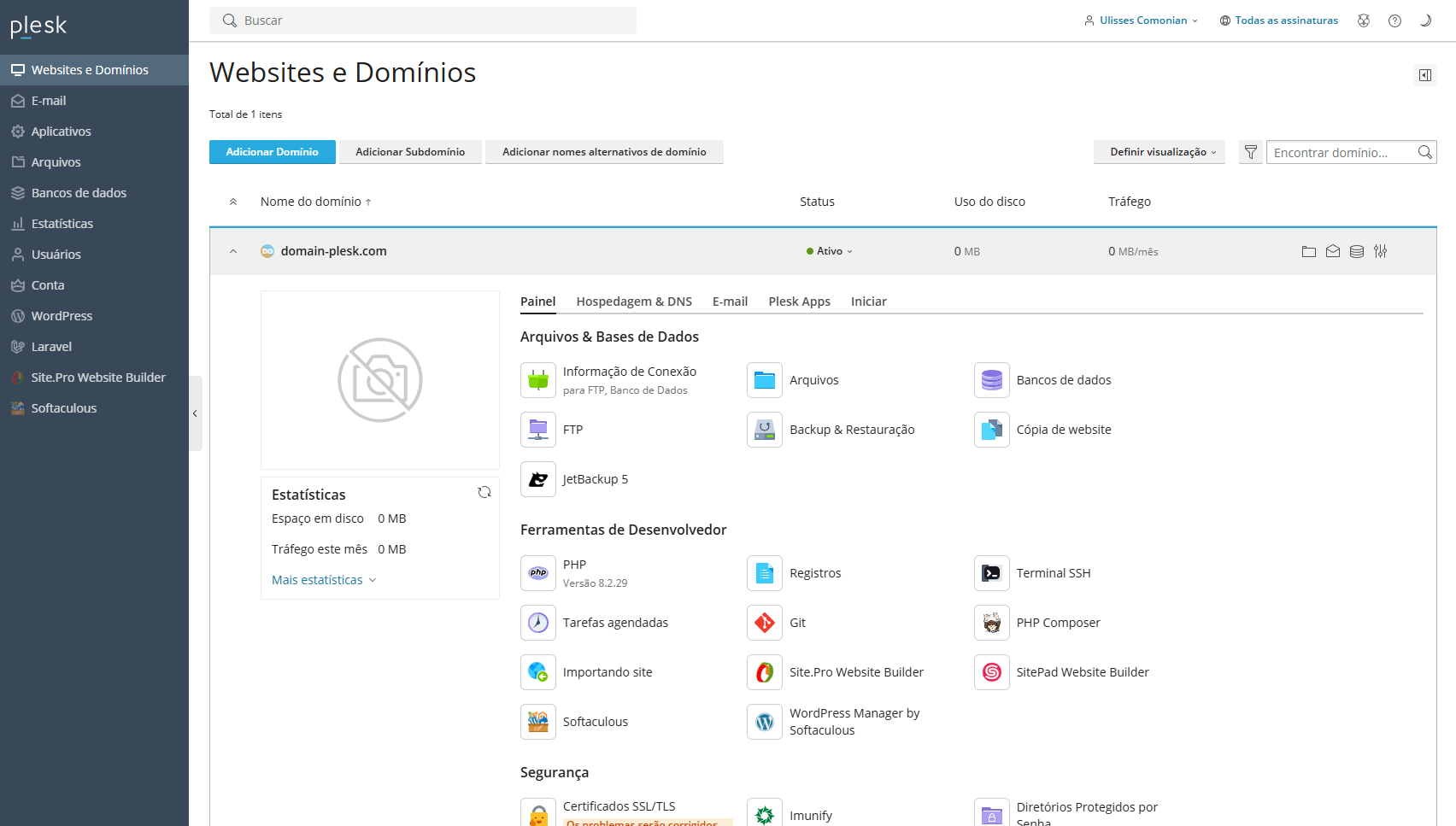Viewport: 1456px width, 826px height.
Task: Open WordPress in the sidebar menu
Action: pos(62,316)
